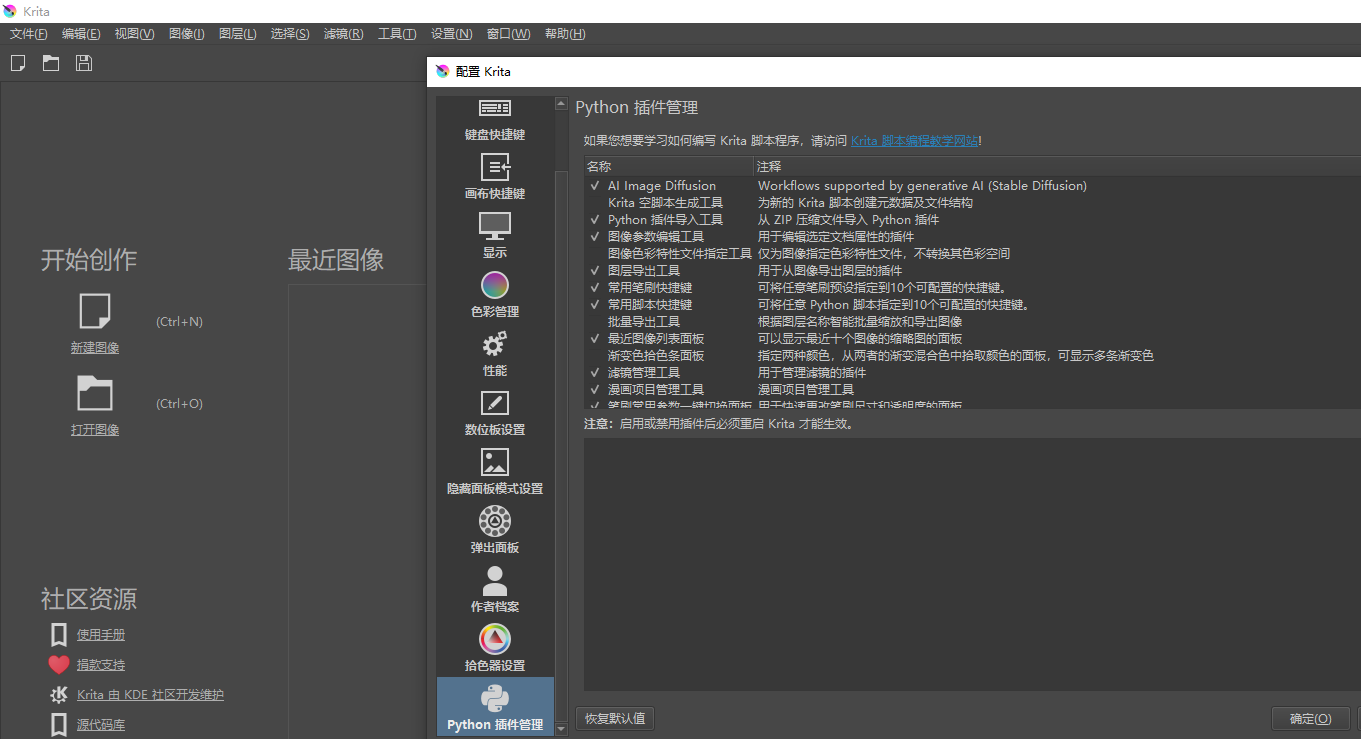Click the new document toolbar icon
The height and width of the screenshot is (739, 1361).
[x=18, y=63]
